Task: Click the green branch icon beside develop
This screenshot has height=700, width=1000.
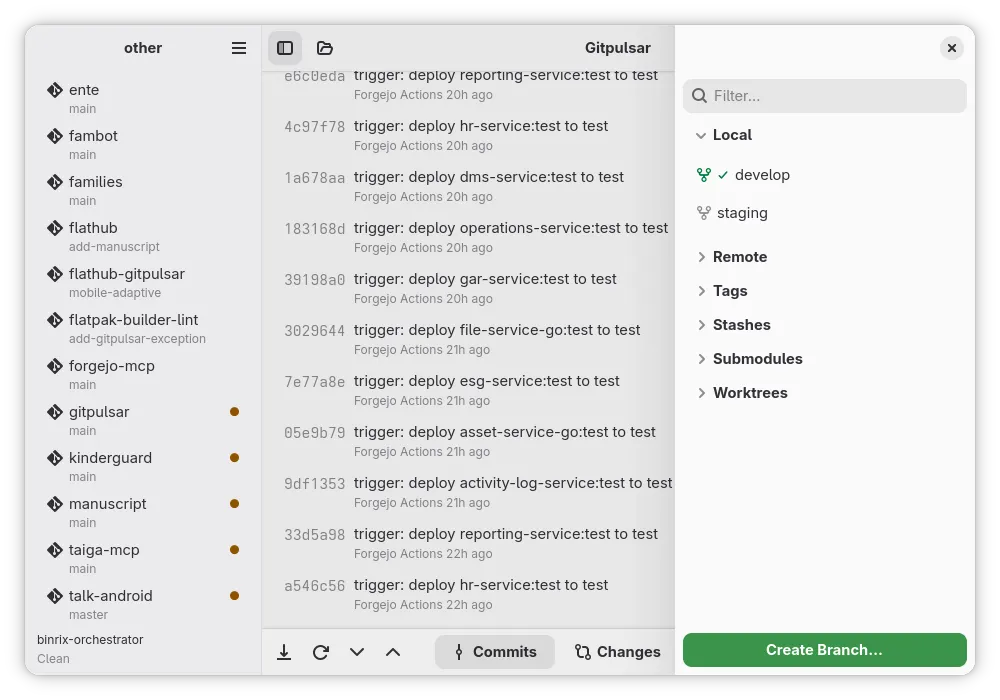Action: pyautogui.click(x=704, y=175)
